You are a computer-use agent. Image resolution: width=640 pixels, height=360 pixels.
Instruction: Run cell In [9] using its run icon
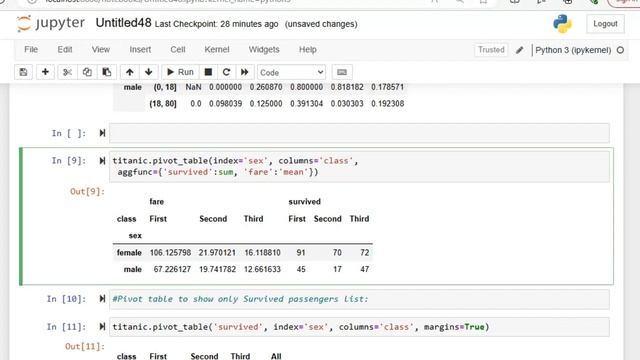(102, 161)
